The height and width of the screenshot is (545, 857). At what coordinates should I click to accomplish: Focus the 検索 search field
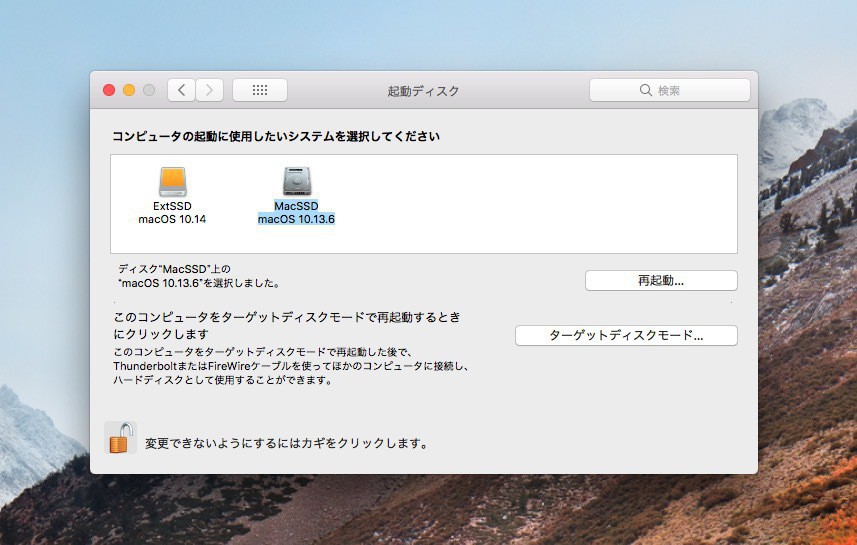pyautogui.click(x=670, y=90)
